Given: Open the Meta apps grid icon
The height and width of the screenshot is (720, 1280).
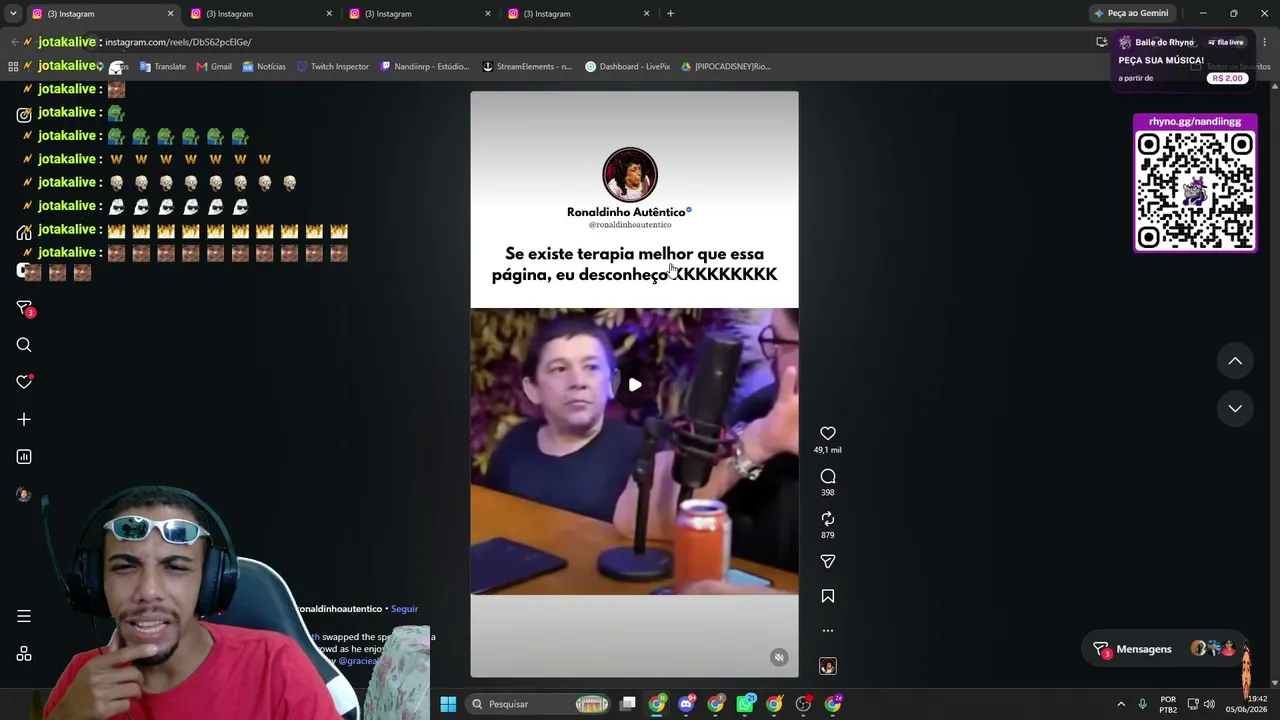Looking at the screenshot, I should click(24, 654).
